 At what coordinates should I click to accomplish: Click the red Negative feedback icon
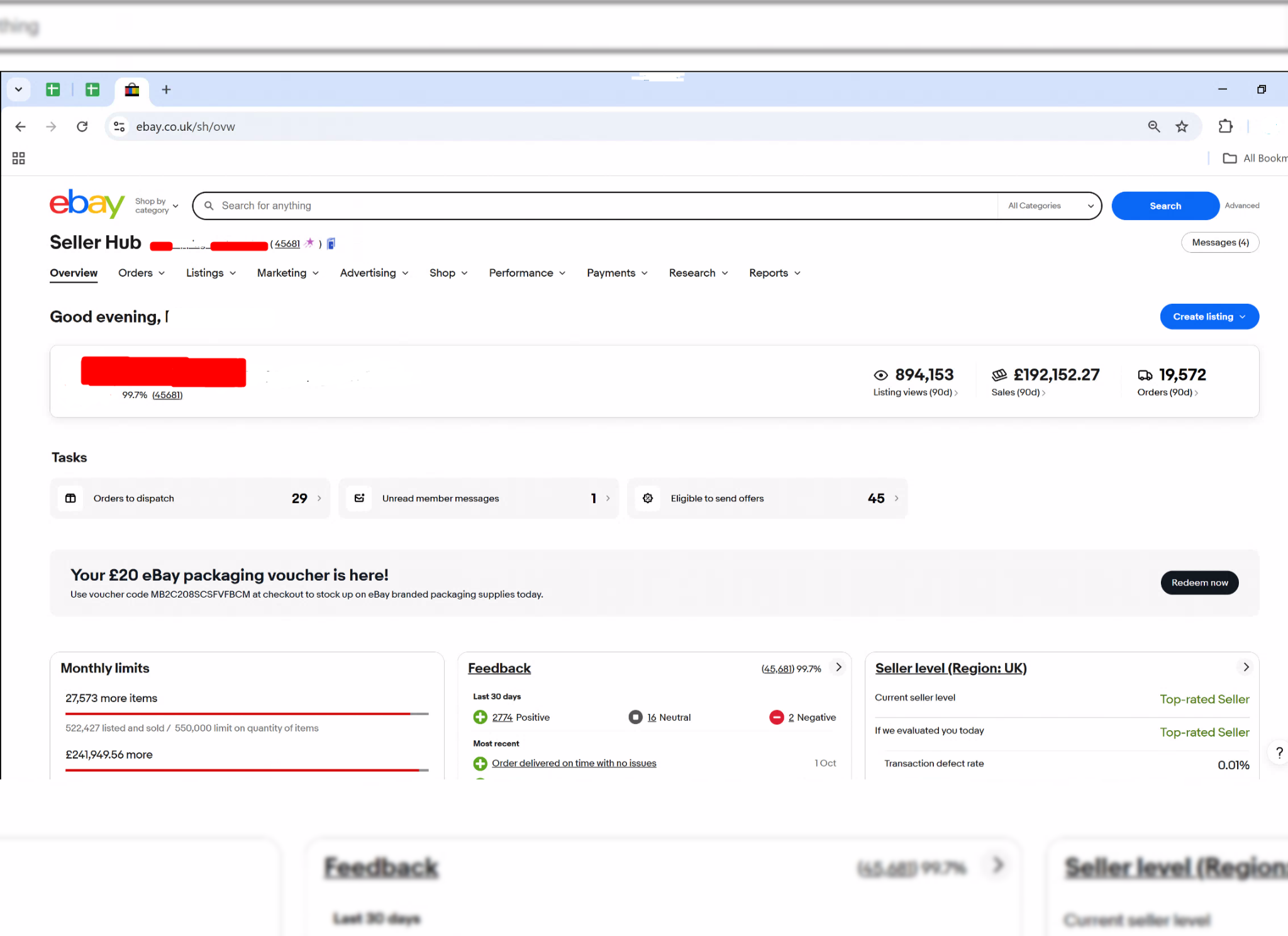coord(776,717)
